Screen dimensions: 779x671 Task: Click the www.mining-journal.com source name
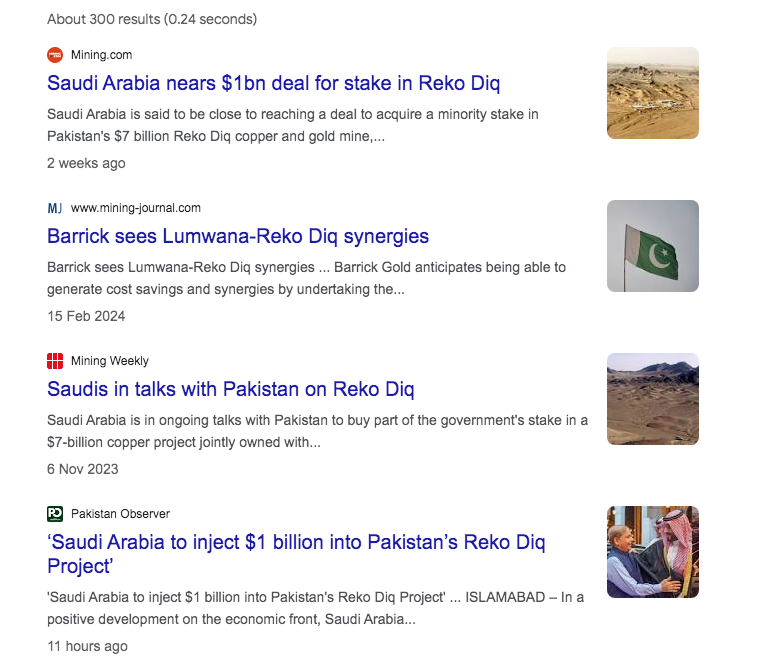136,208
